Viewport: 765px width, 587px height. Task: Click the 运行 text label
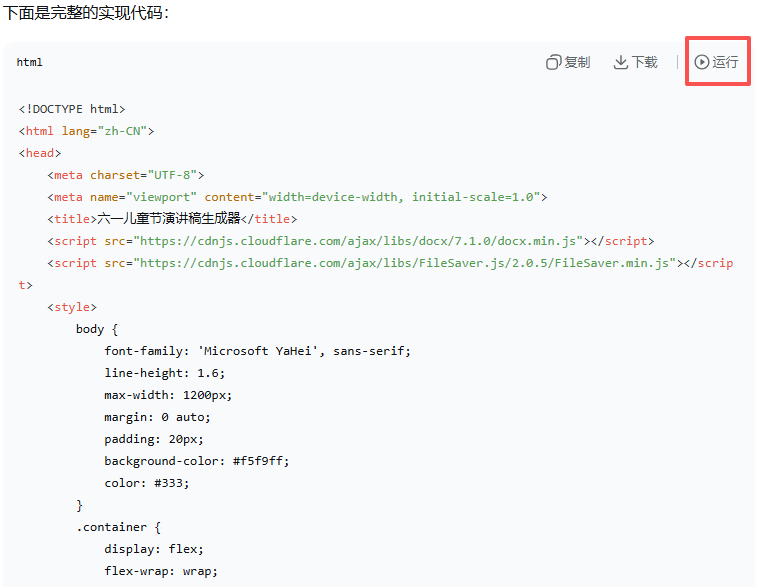click(x=726, y=62)
